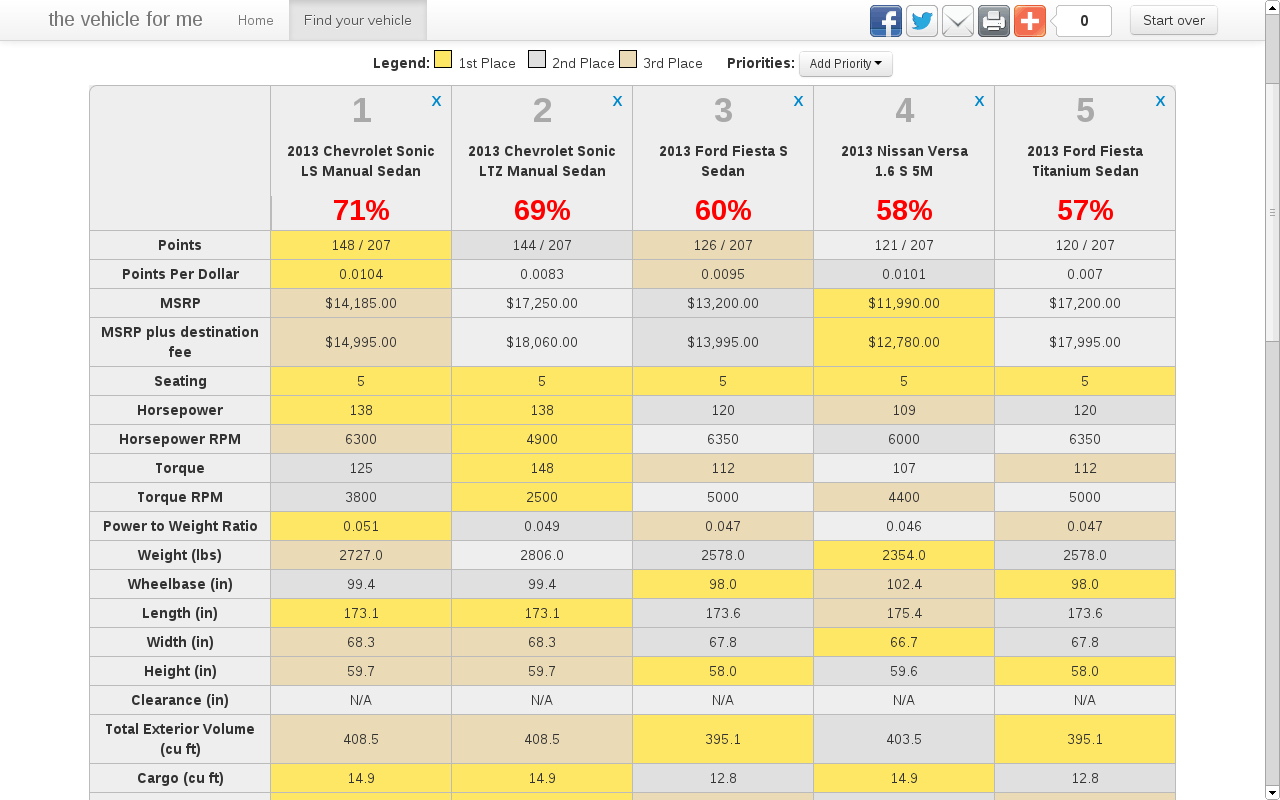Click the 2013 Chevrolet Sonic LS Manual Sedan title
Image resolution: width=1280 pixels, height=800 pixels.
(361, 161)
